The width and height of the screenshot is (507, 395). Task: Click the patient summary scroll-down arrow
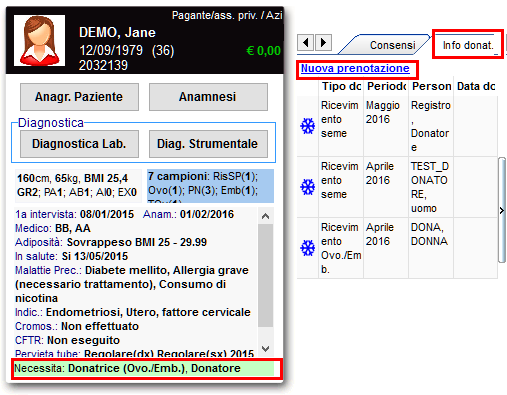click(265, 349)
